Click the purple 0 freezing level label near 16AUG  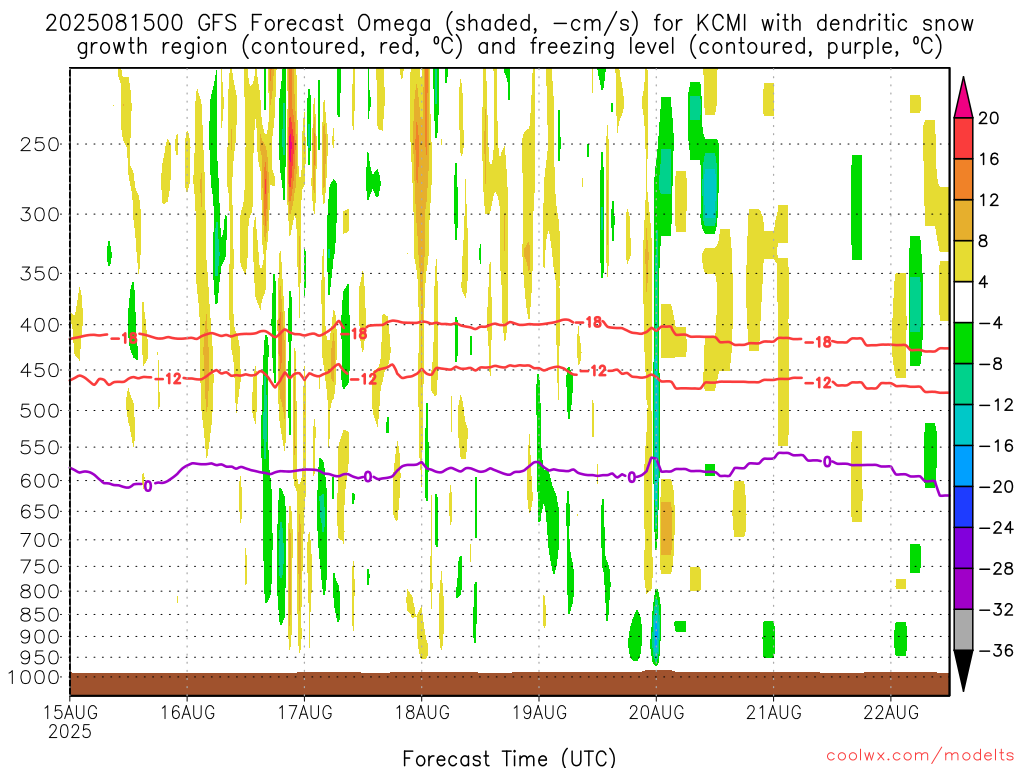coord(148,486)
